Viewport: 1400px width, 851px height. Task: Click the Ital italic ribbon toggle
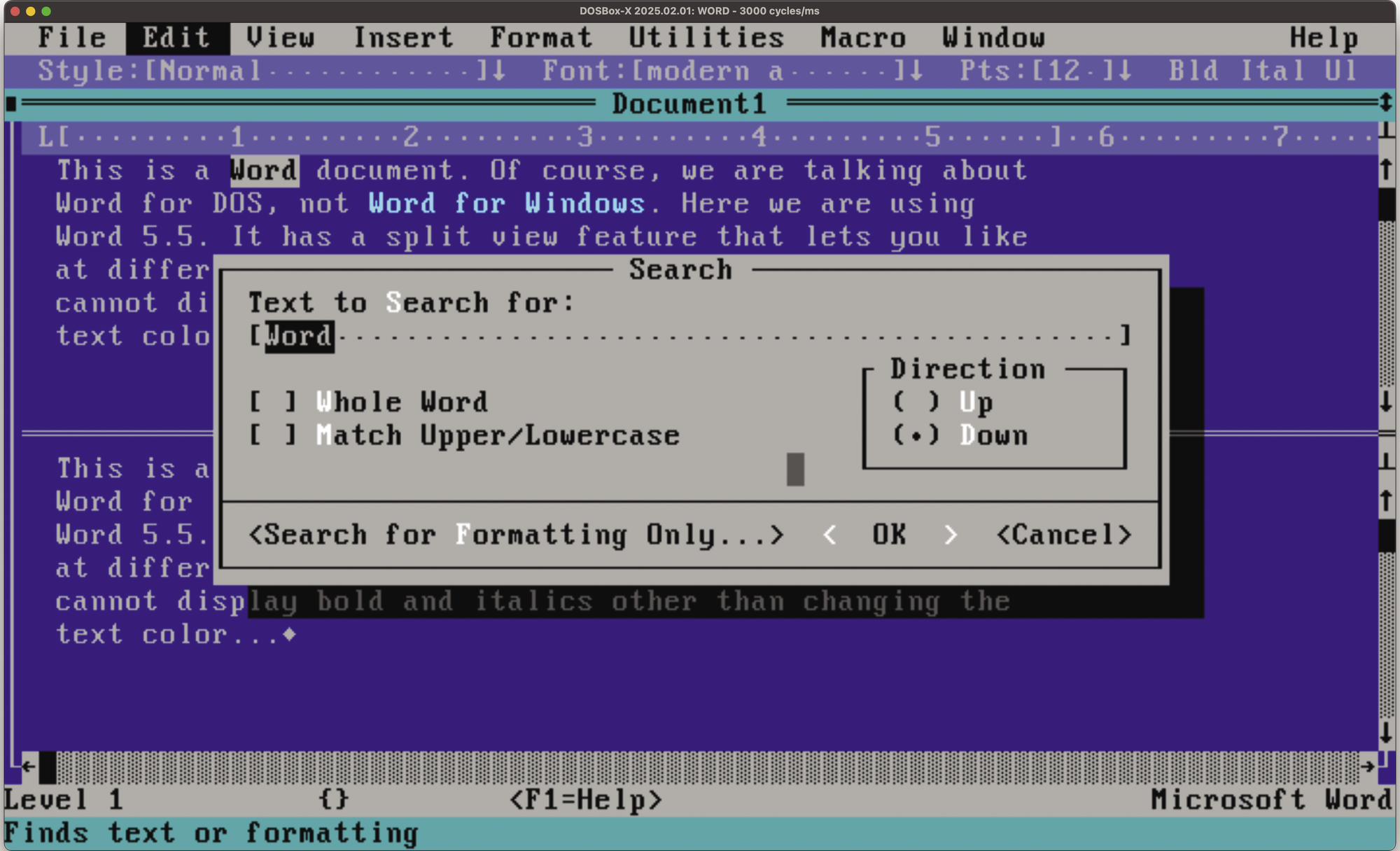[x=1272, y=71]
